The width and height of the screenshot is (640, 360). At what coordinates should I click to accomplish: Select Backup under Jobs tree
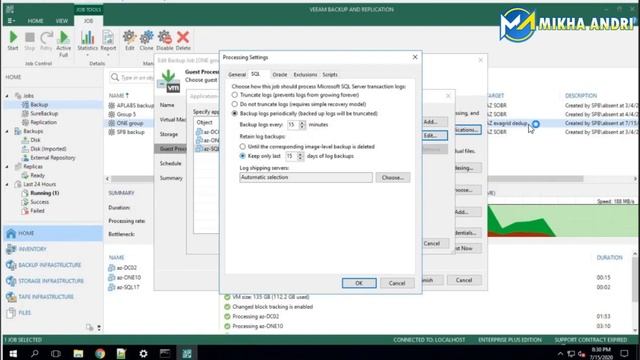[x=39, y=105]
